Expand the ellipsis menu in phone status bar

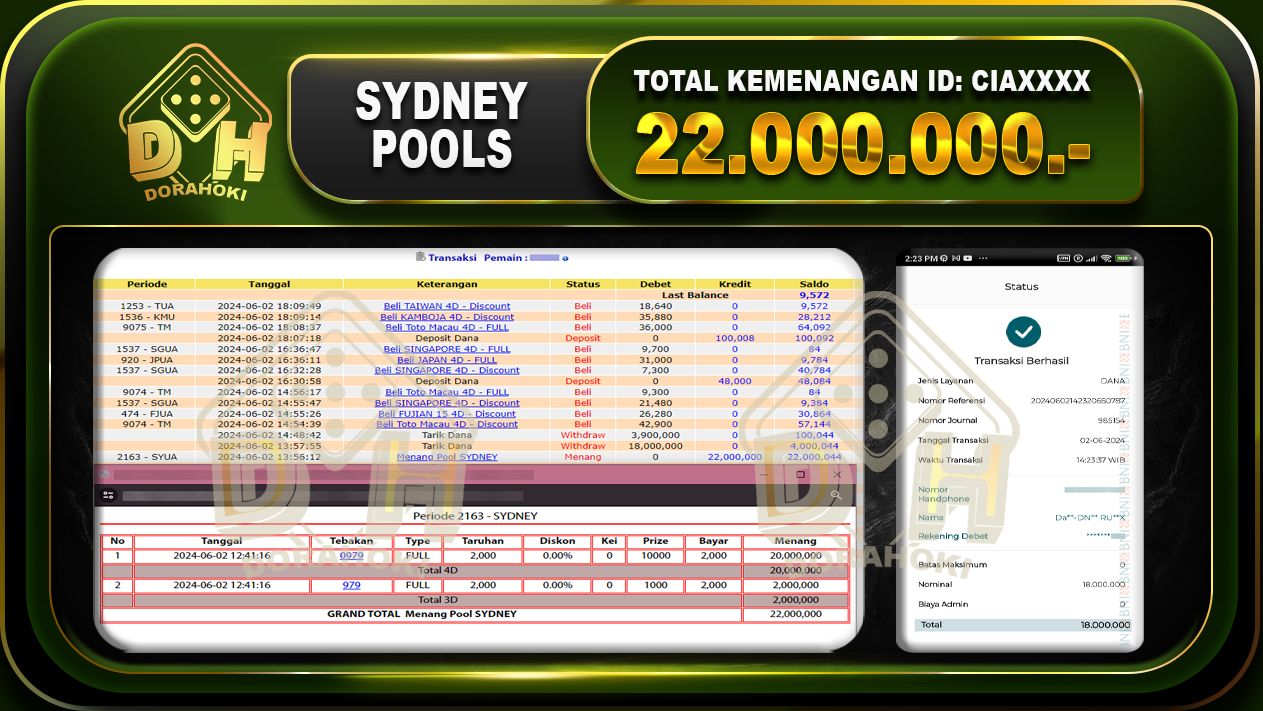982,258
